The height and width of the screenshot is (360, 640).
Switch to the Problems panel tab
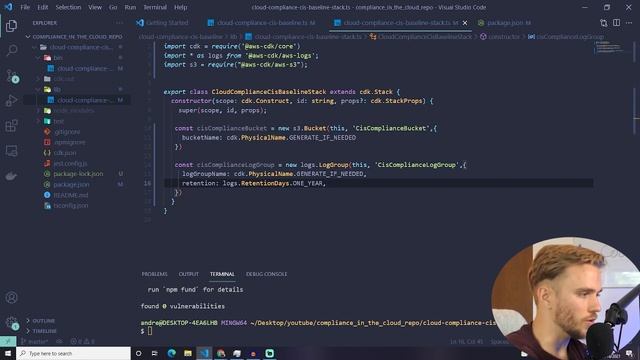[154, 274]
